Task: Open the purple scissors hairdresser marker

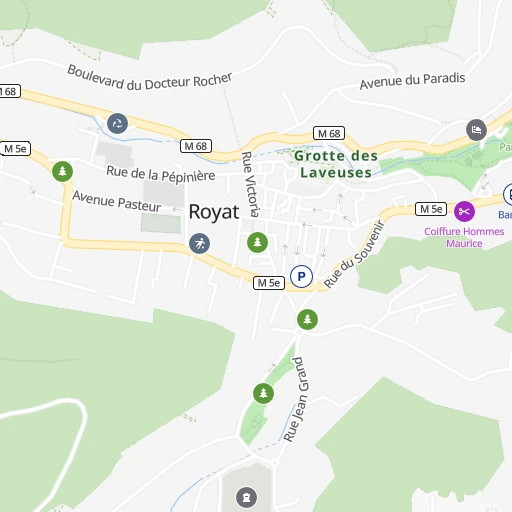Action: [464, 211]
